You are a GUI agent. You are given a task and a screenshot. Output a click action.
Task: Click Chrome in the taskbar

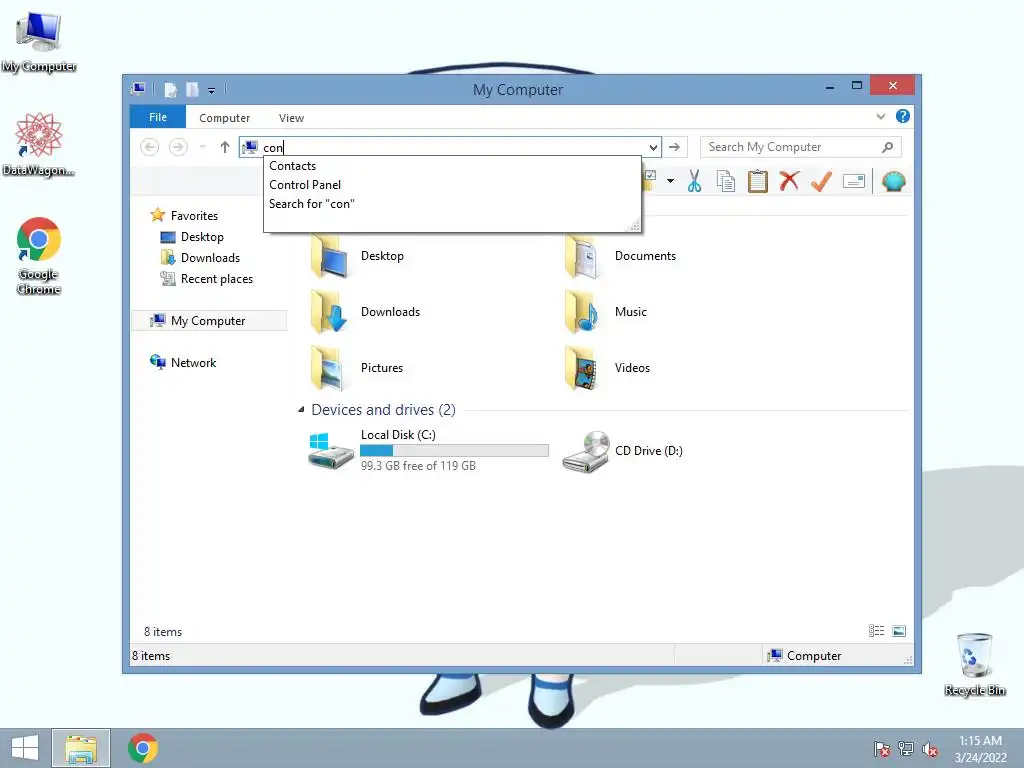(x=142, y=748)
